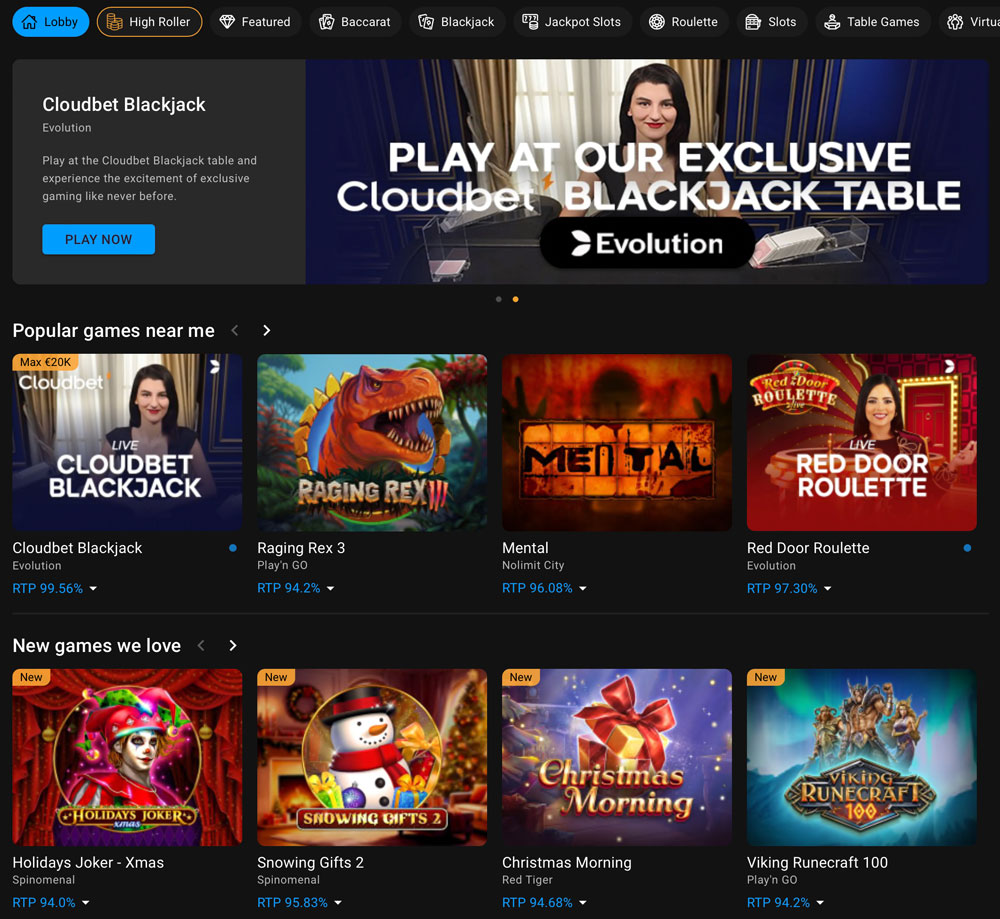Screen dimensions: 1000x919
Task: Click the exclusive Blackjack table banner image
Action: pos(647,172)
